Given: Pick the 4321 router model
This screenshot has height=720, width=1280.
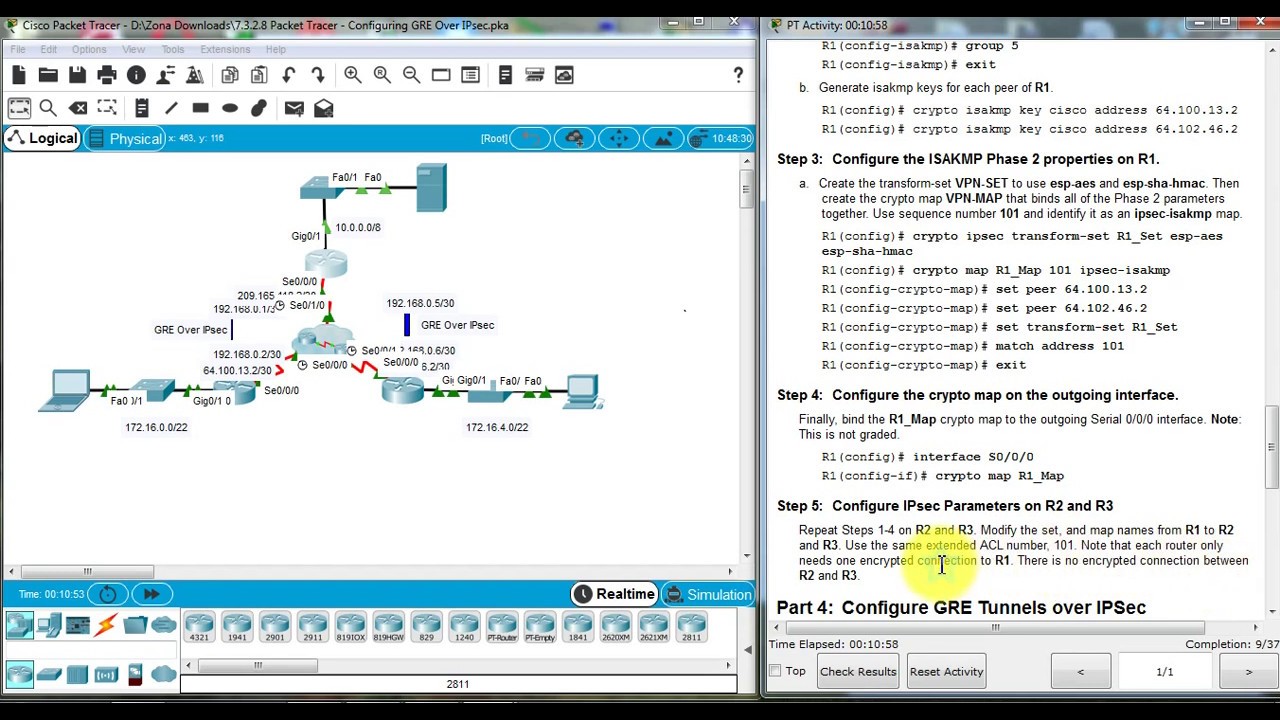Looking at the screenshot, I should tap(199, 628).
